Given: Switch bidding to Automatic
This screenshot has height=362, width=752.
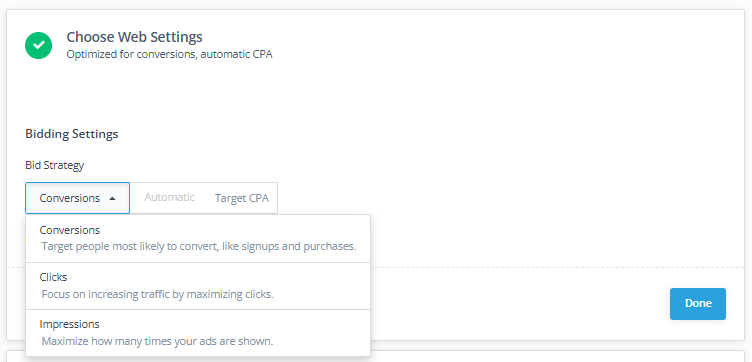Looking at the screenshot, I should 169,198.
